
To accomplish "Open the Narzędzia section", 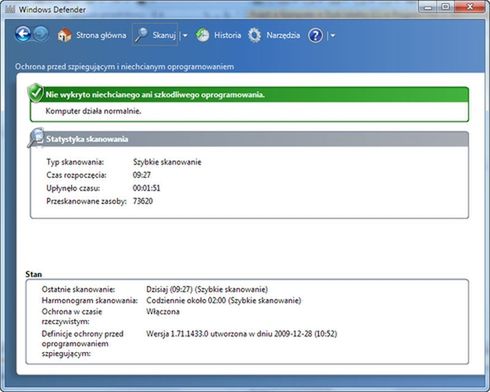I will tap(283, 35).
